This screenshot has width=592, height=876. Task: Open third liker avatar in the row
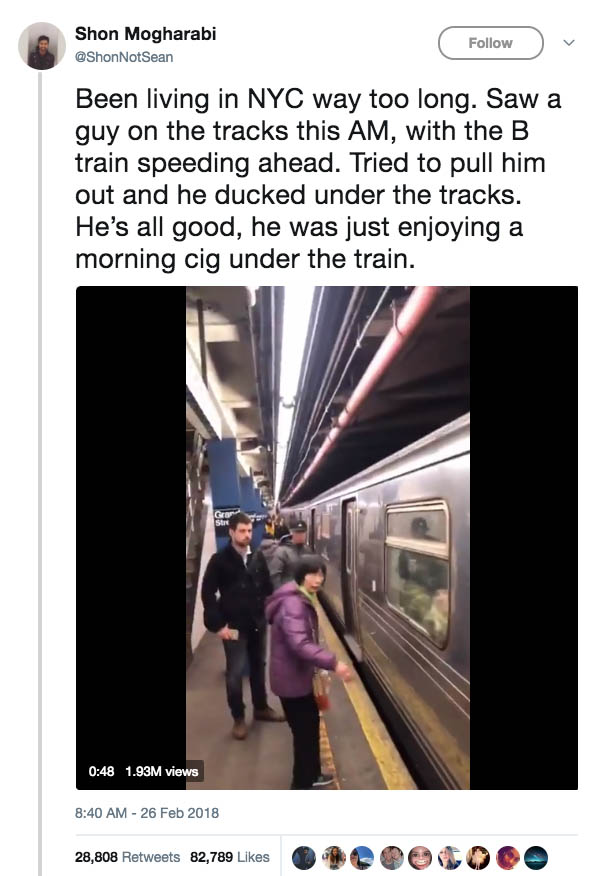click(x=362, y=858)
